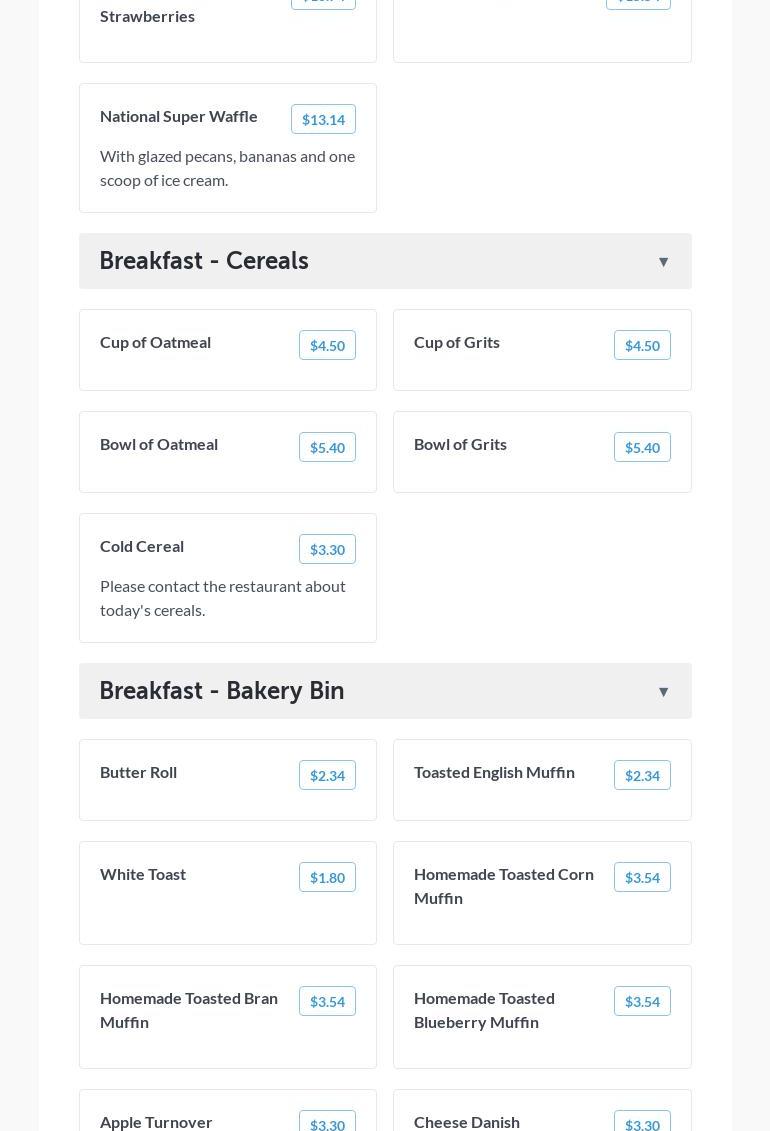Click the Cold Cereal $3.30 price
The height and width of the screenshot is (1131, 770).
coord(327,549)
